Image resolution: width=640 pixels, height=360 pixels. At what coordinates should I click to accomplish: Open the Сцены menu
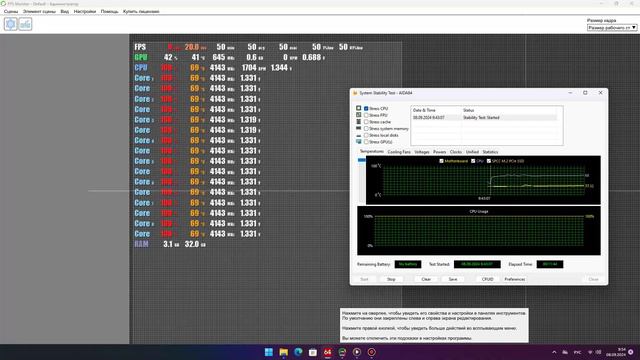click(x=11, y=11)
